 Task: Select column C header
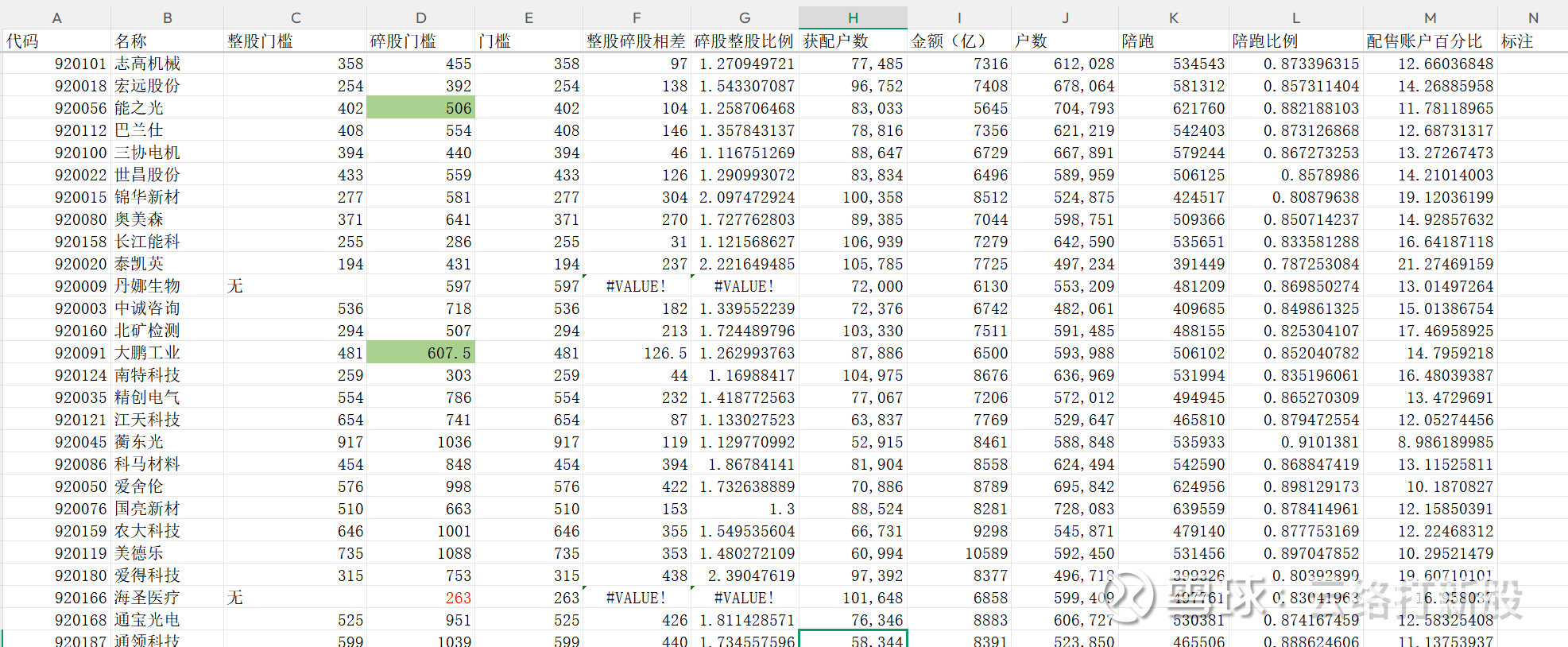pyautogui.click(x=296, y=17)
